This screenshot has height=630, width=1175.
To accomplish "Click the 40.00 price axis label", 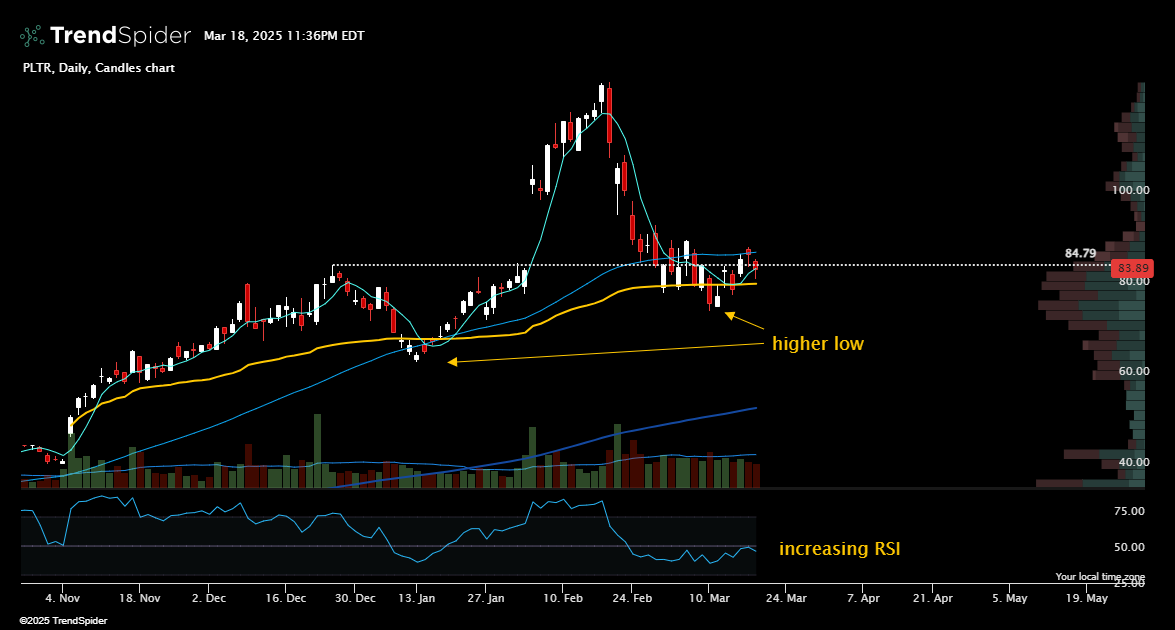I will [1134, 462].
